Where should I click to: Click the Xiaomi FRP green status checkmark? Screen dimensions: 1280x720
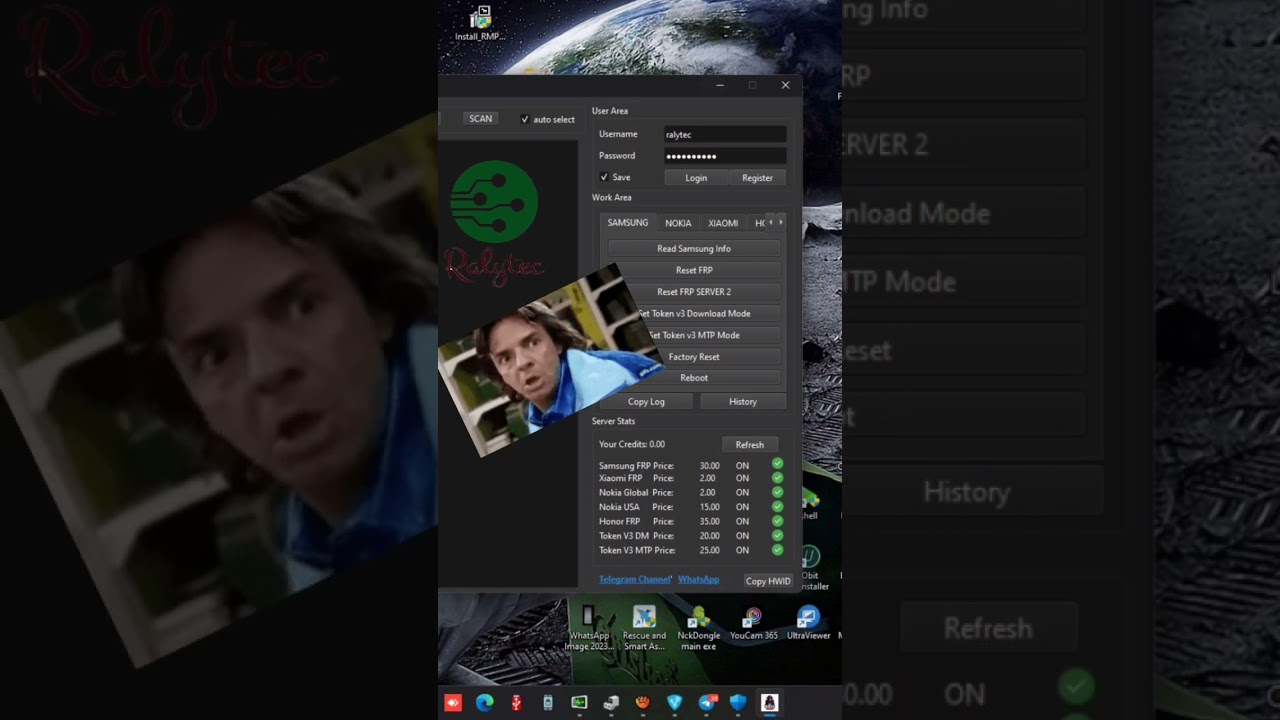tap(777, 478)
